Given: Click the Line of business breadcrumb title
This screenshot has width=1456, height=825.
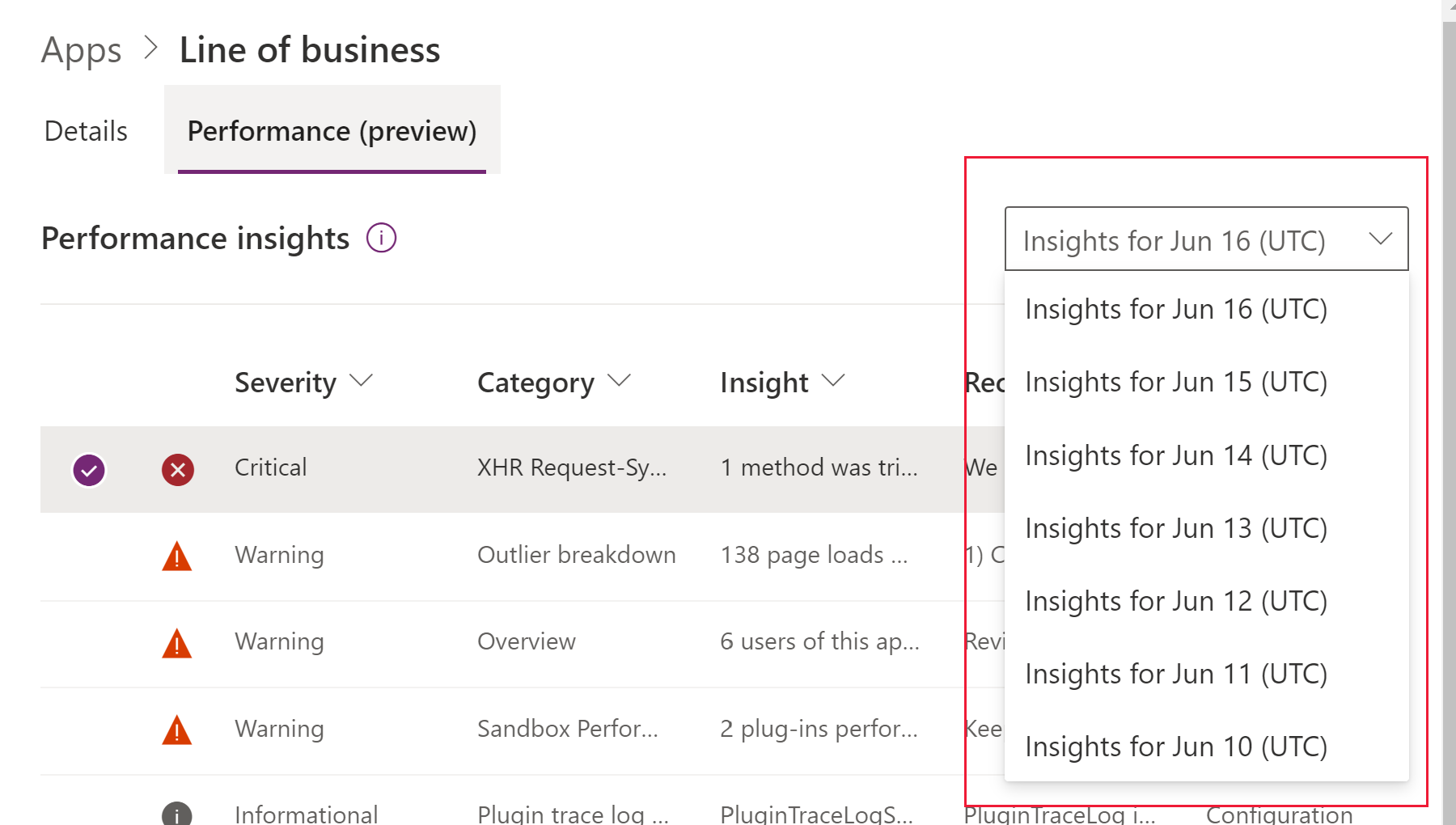Looking at the screenshot, I should pos(310,49).
